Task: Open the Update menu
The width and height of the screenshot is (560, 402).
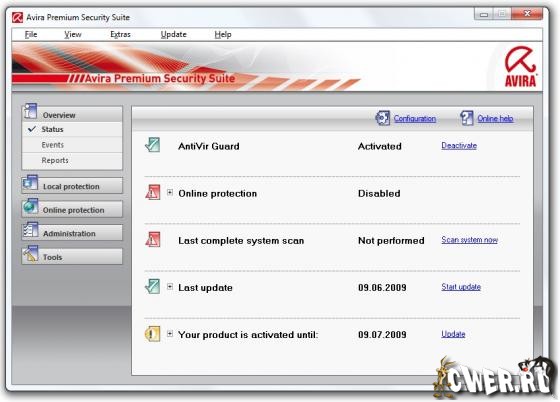Action: (x=174, y=34)
